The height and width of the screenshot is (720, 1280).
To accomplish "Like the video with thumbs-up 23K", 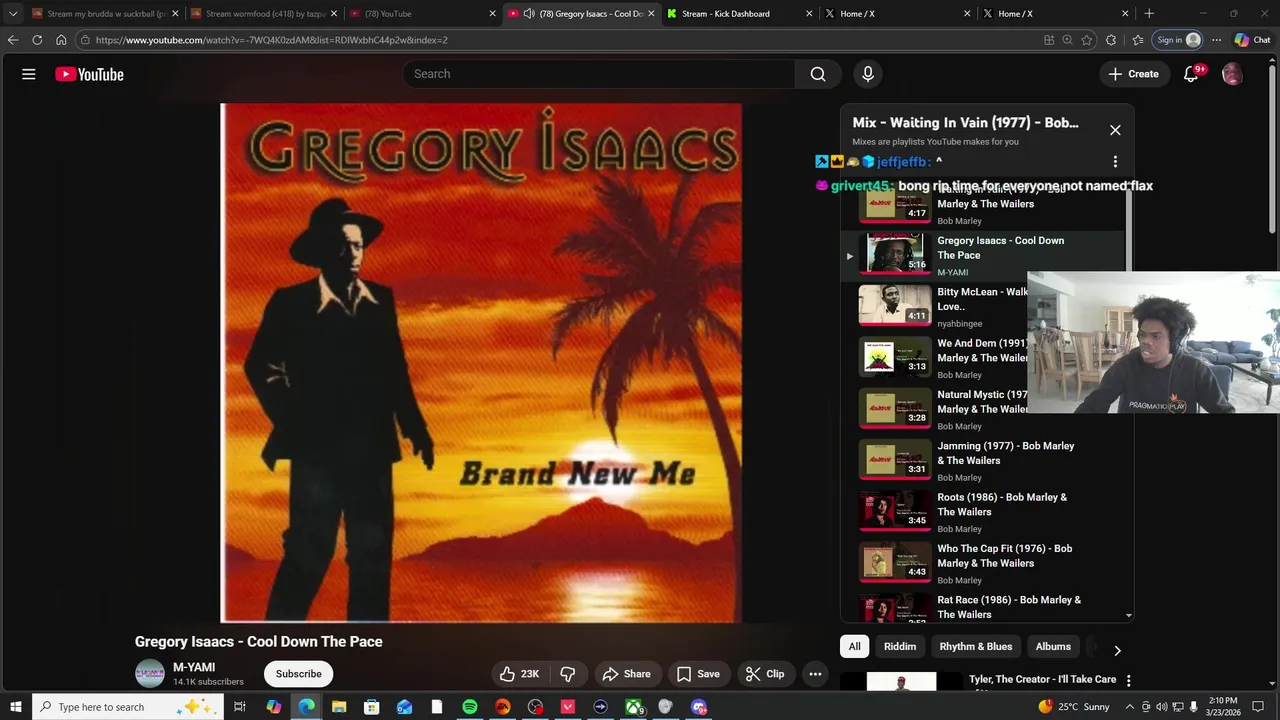I will (520, 674).
